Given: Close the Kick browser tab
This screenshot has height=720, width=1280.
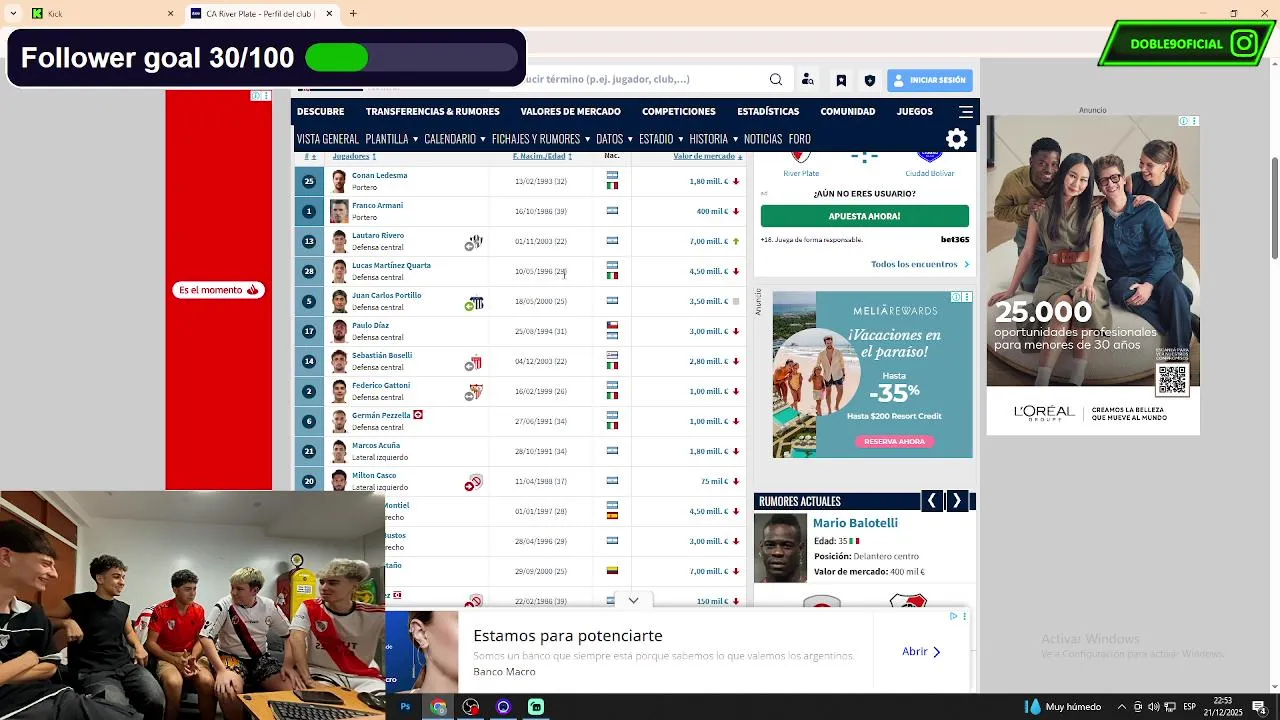Looking at the screenshot, I should (170, 14).
